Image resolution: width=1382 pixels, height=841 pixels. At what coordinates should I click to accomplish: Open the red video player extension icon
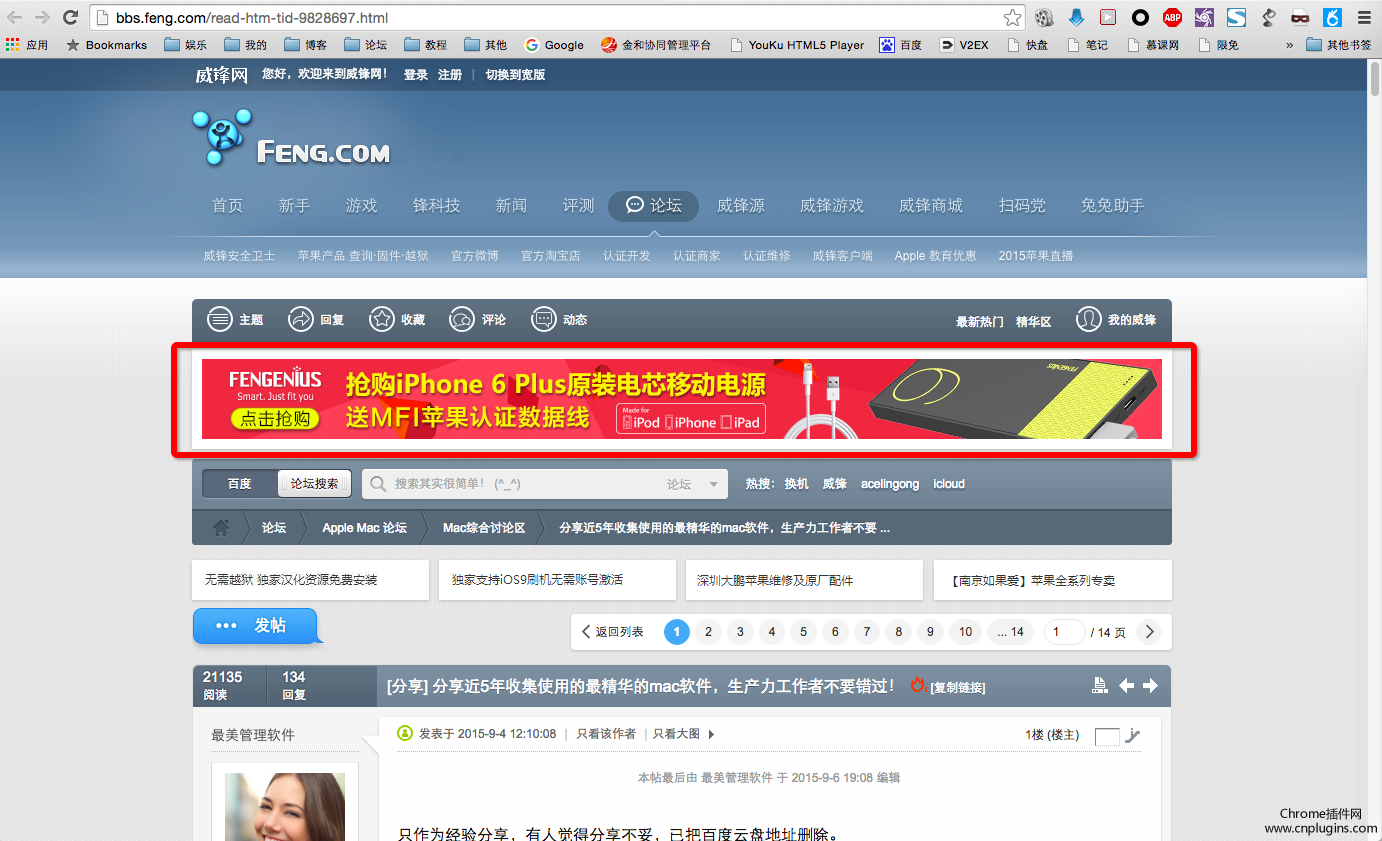(x=1108, y=17)
